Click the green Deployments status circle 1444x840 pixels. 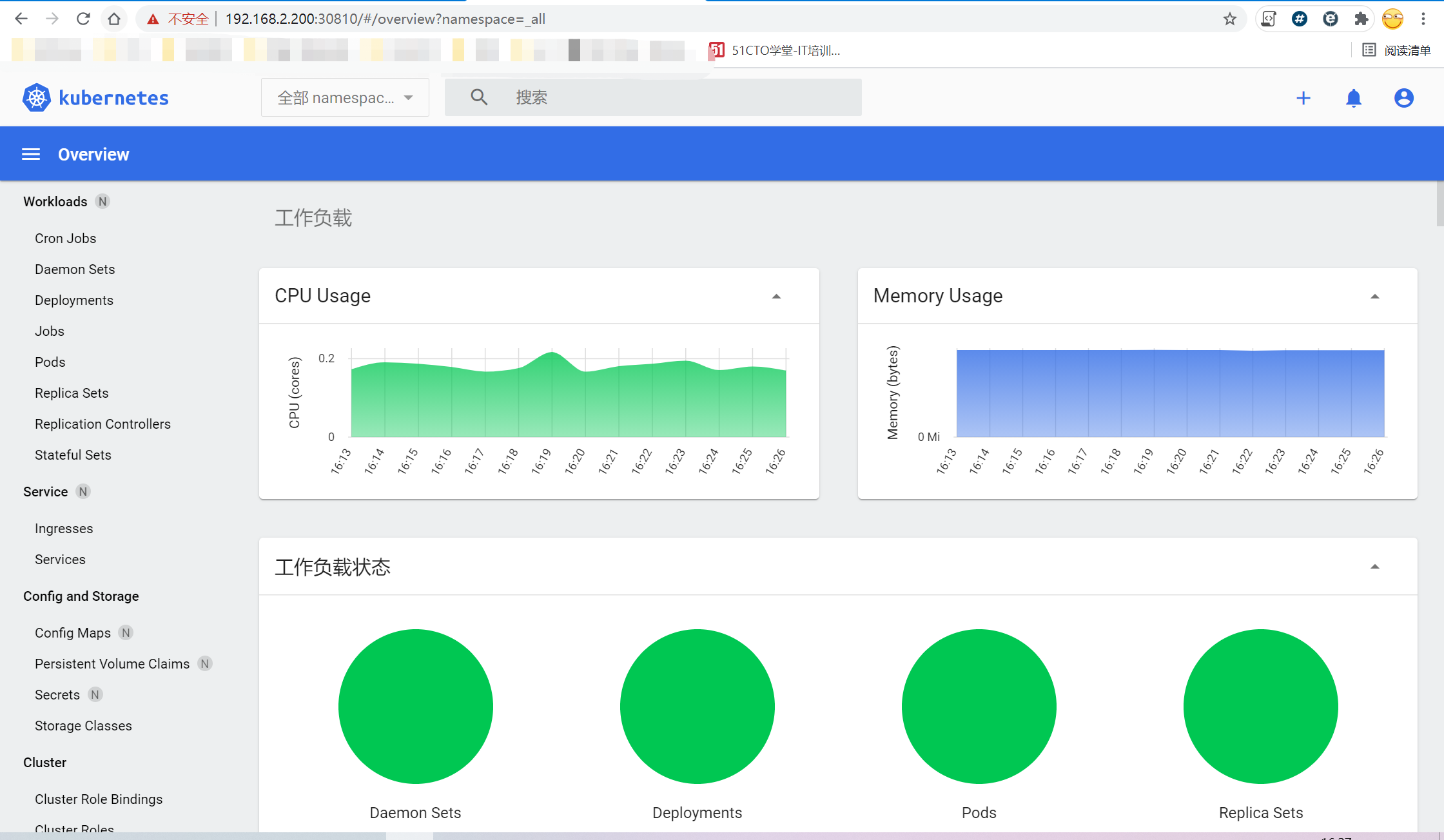697,707
